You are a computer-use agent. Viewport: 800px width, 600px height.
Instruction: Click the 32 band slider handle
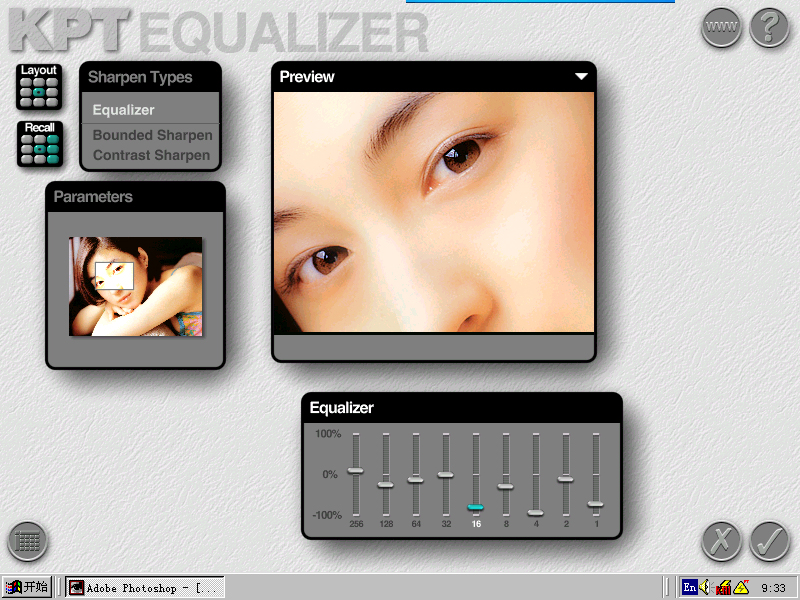[x=445, y=474]
